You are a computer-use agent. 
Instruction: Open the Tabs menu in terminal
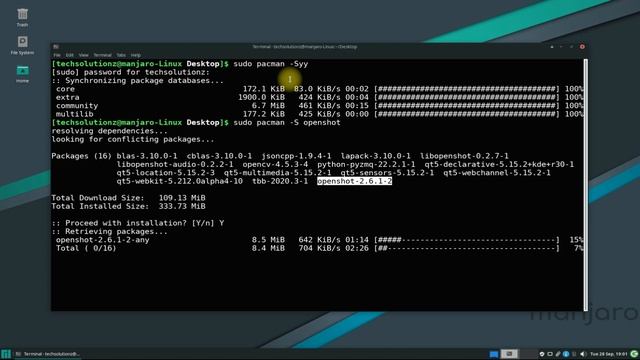[121, 55]
